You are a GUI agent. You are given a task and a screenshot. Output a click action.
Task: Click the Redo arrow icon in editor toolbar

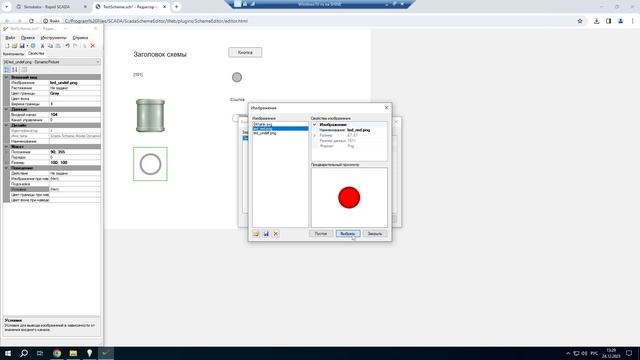[76, 46]
